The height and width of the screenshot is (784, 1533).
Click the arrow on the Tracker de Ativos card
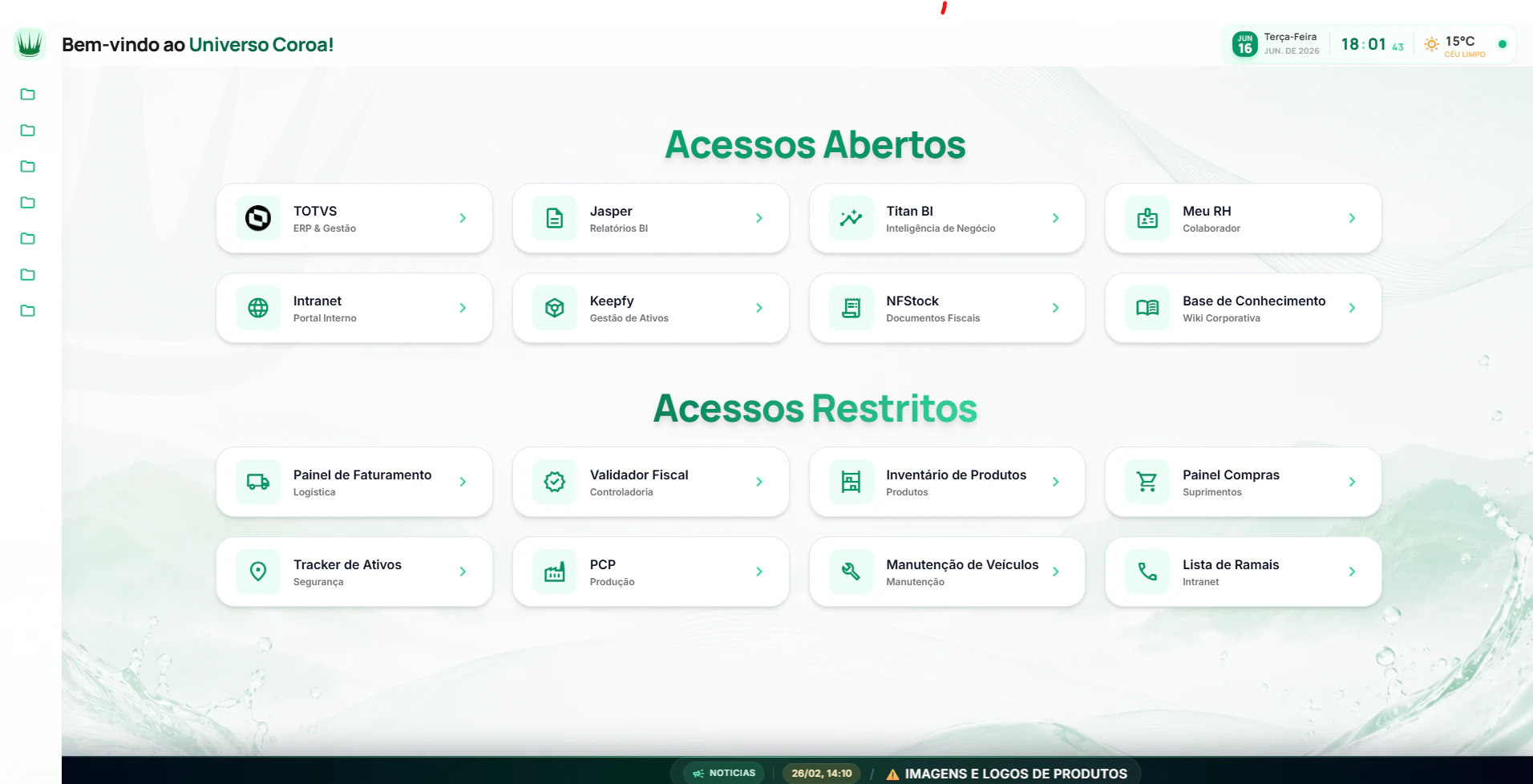click(x=463, y=572)
